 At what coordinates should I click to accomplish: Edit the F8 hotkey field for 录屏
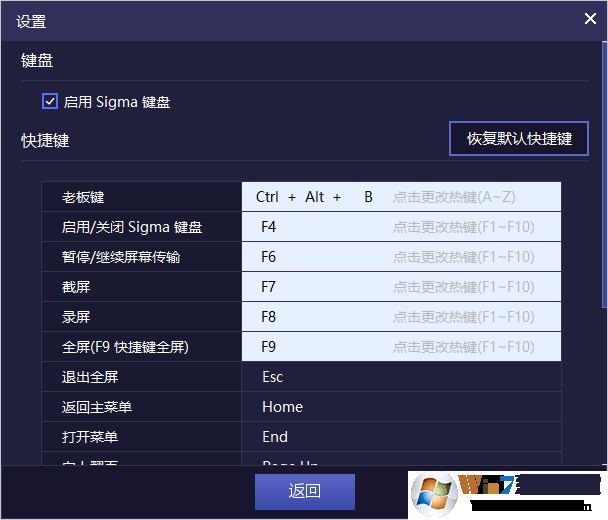(401, 317)
